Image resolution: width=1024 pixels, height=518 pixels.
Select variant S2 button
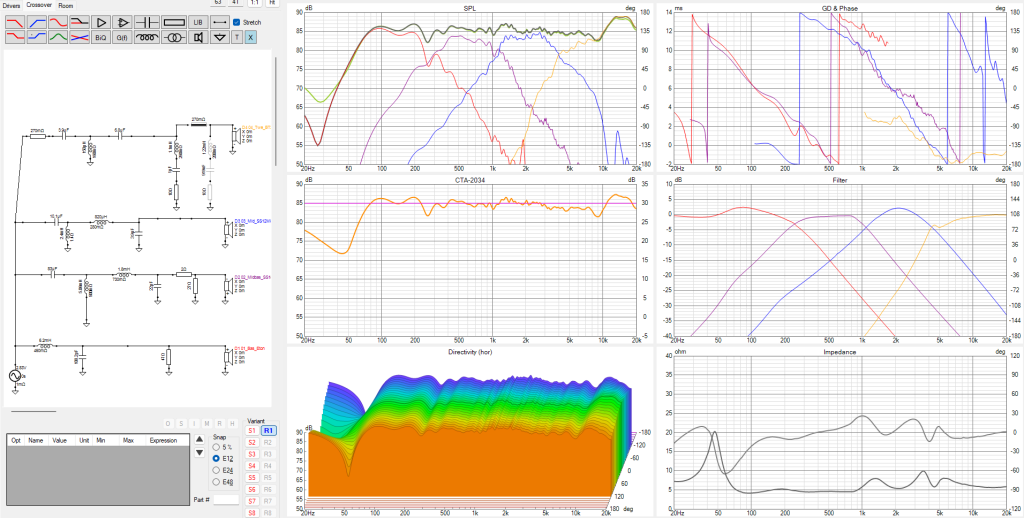point(252,442)
